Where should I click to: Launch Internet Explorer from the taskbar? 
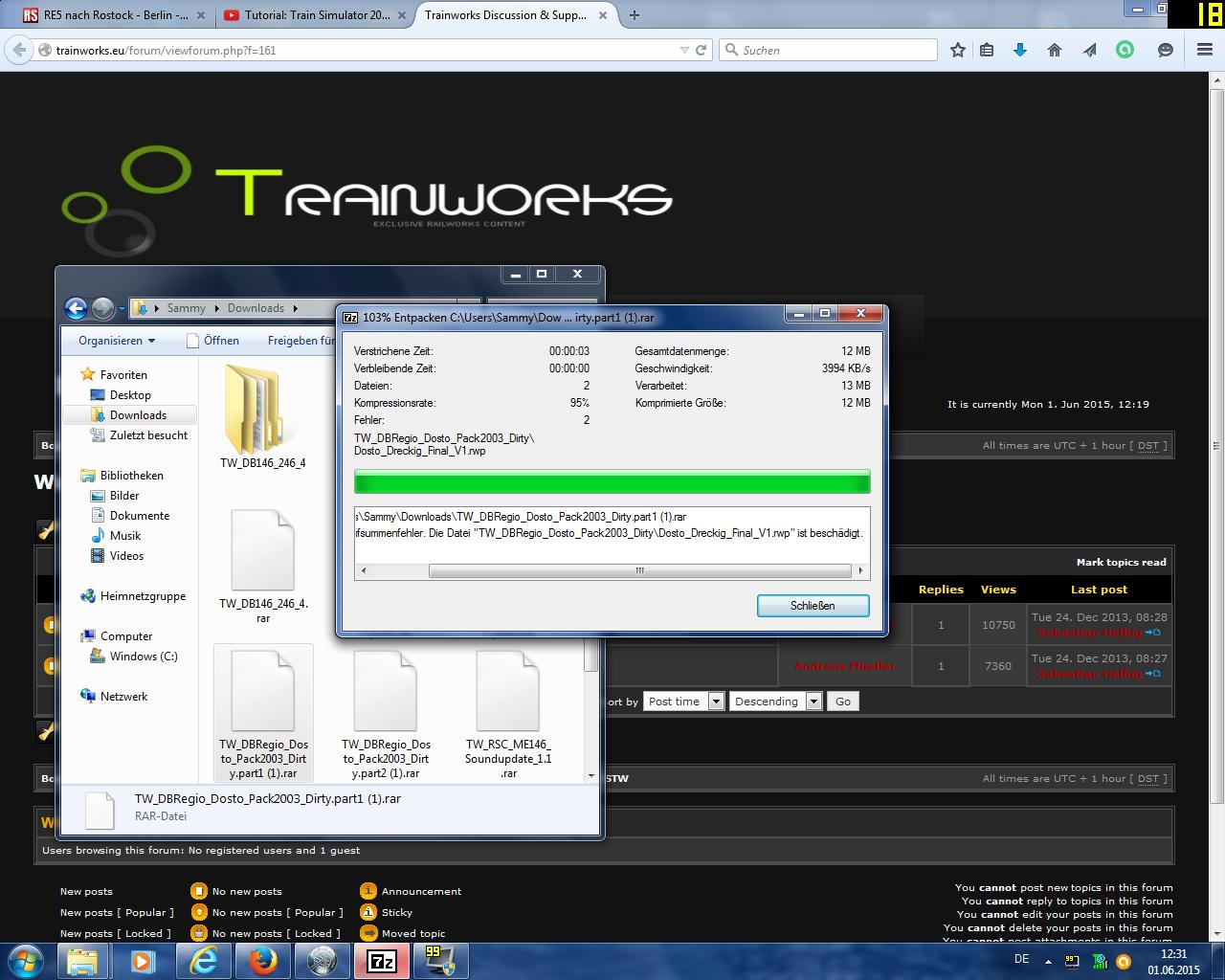point(202,960)
